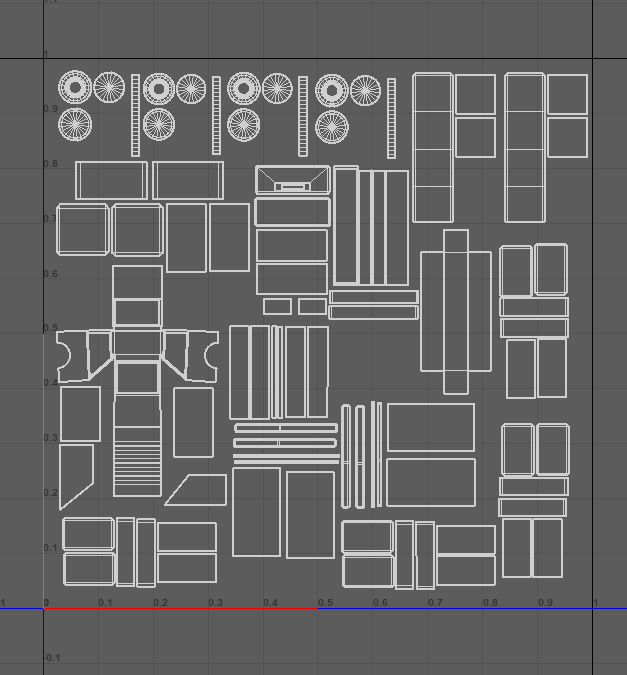Click the left shell with semicircular notch

(70, 357)
